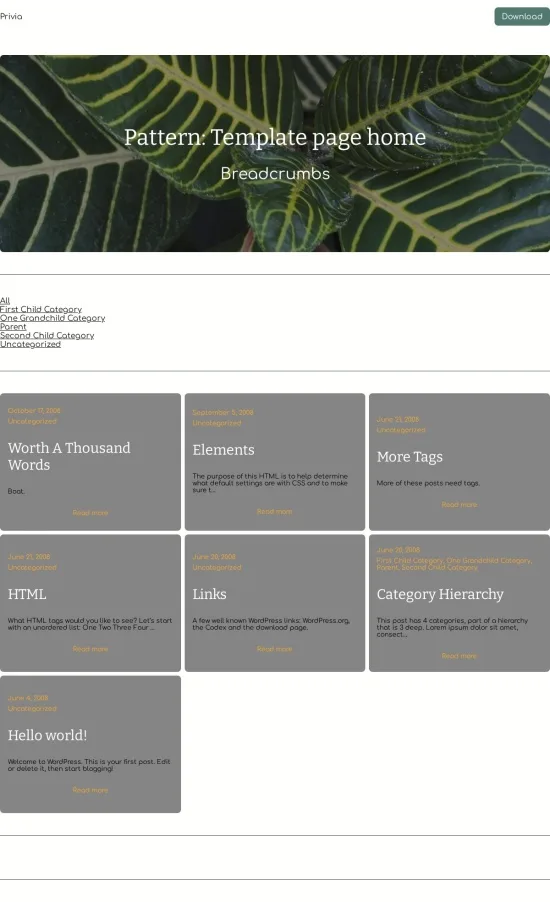Click Read more under Category Hierarchy
The image size is (550, 902).
pyautogui.click(x=459, y=656)
